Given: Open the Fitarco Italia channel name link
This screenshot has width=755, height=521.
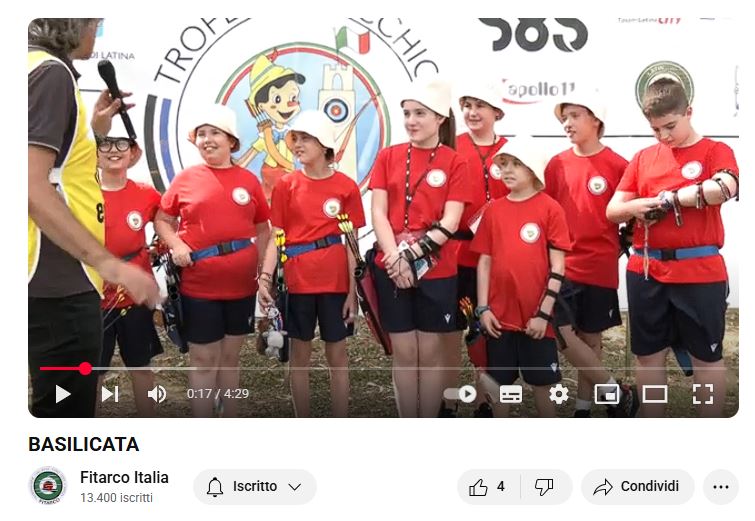Looking at the screenshot, I should pyautogui.click(x=124, y=478).
